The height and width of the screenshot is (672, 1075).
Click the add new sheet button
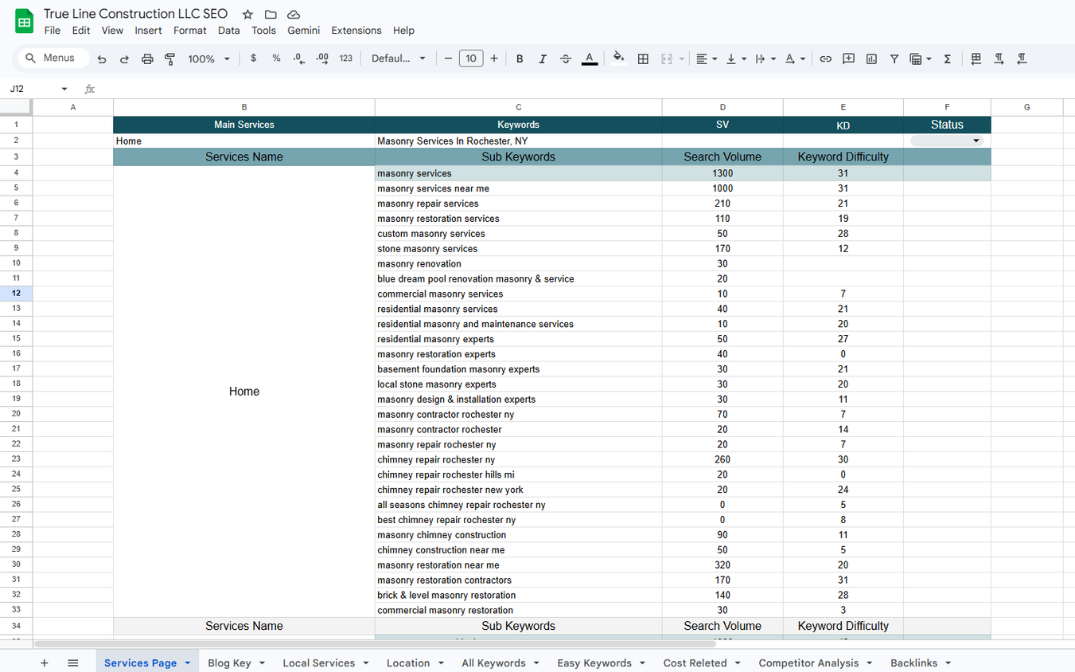click(44, 663)
